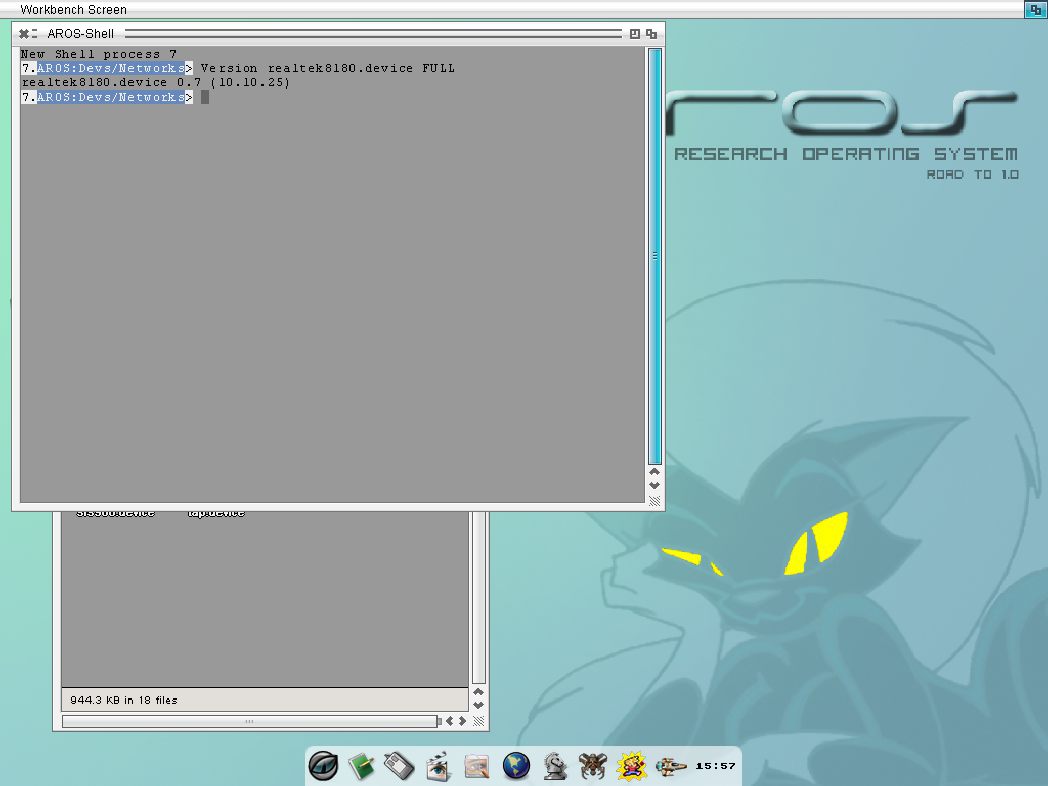Viewport: 1048px width, 786px height.
Task: Open the cat-eye icon in the dock
Action: point(323,766)
